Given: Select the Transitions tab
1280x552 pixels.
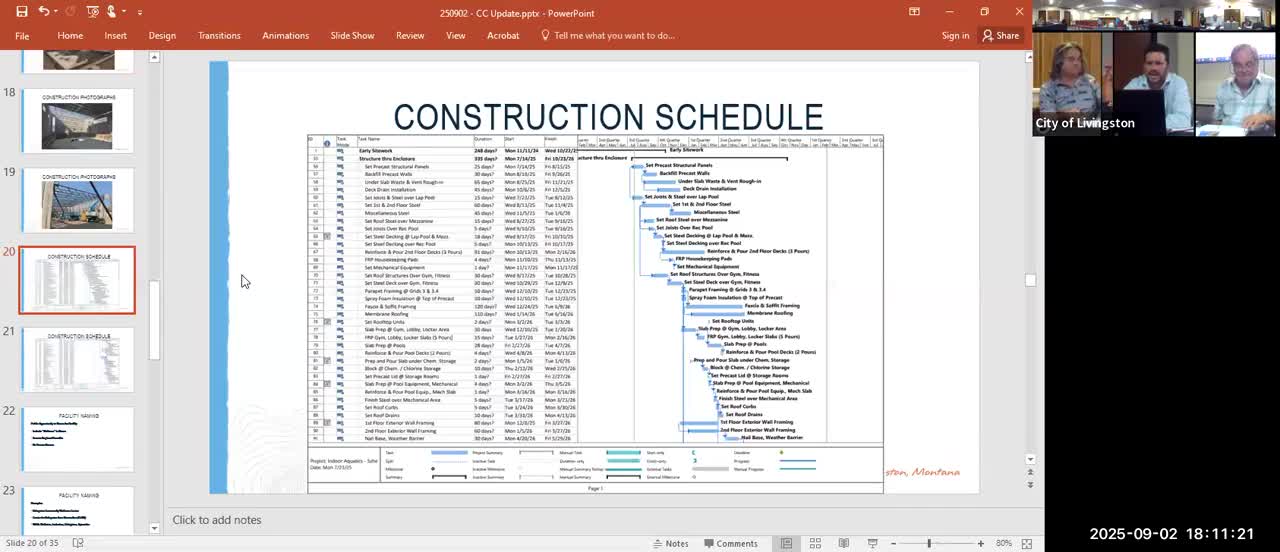Looking at the screenshot, I should point(219,35).
